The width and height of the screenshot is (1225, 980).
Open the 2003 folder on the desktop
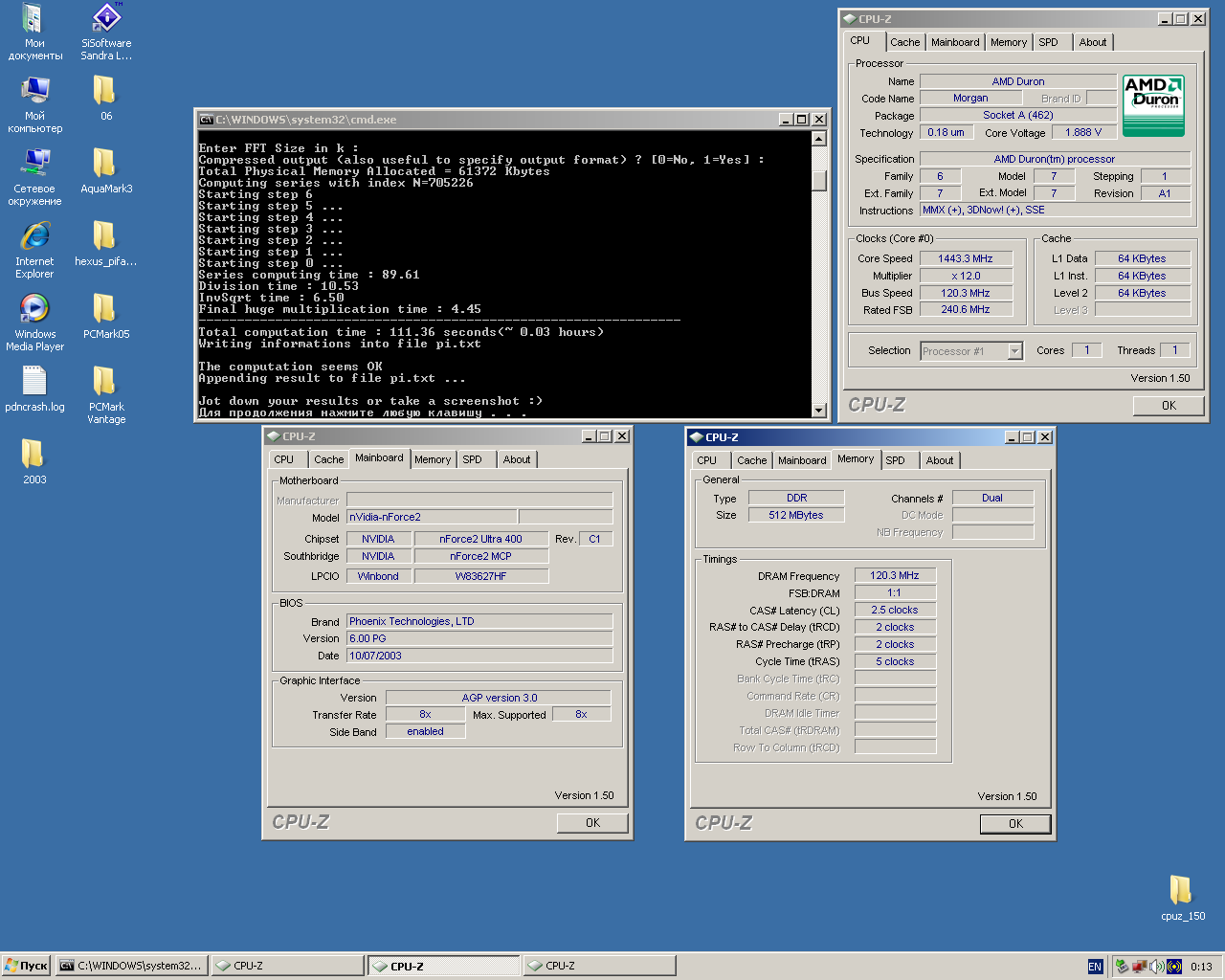(34, 462)
